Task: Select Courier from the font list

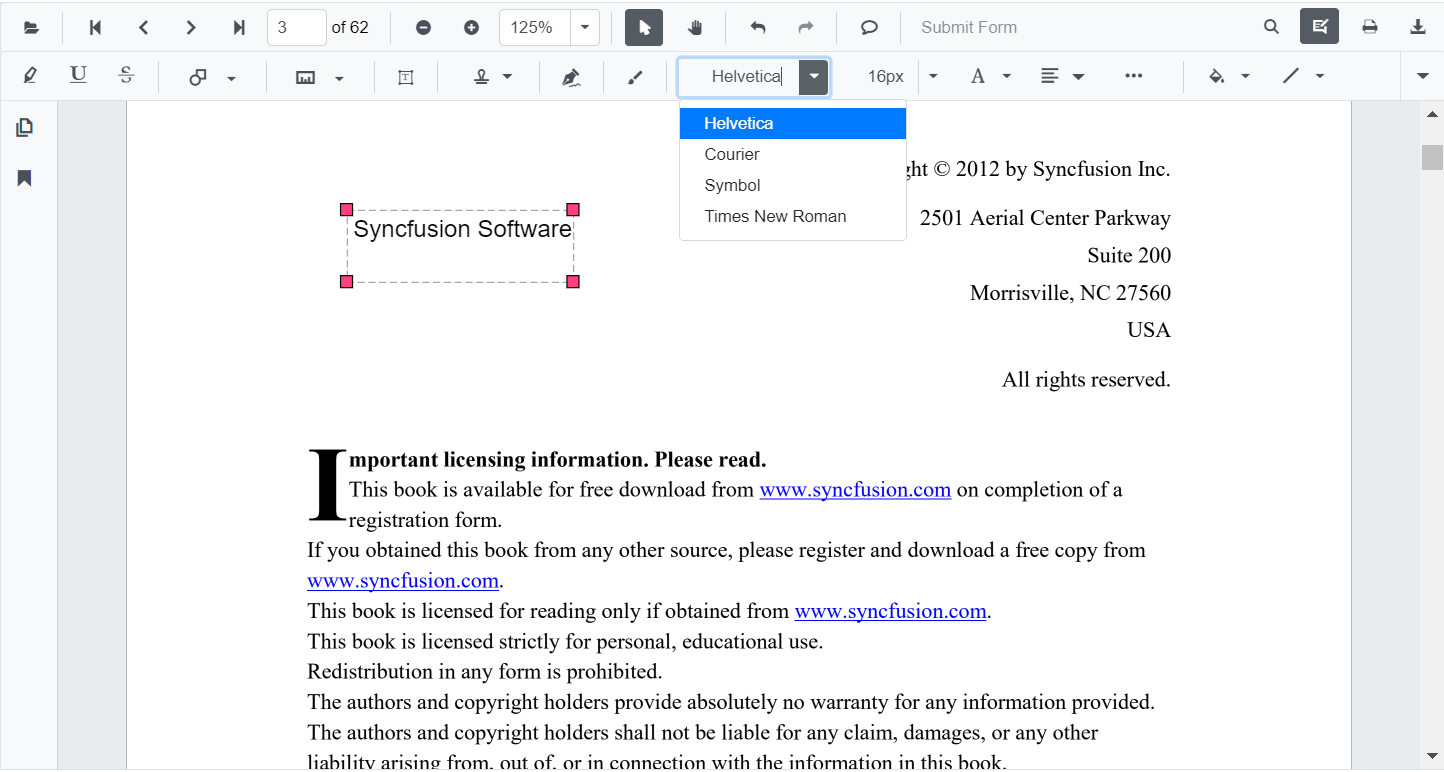Action: point(731,154)
